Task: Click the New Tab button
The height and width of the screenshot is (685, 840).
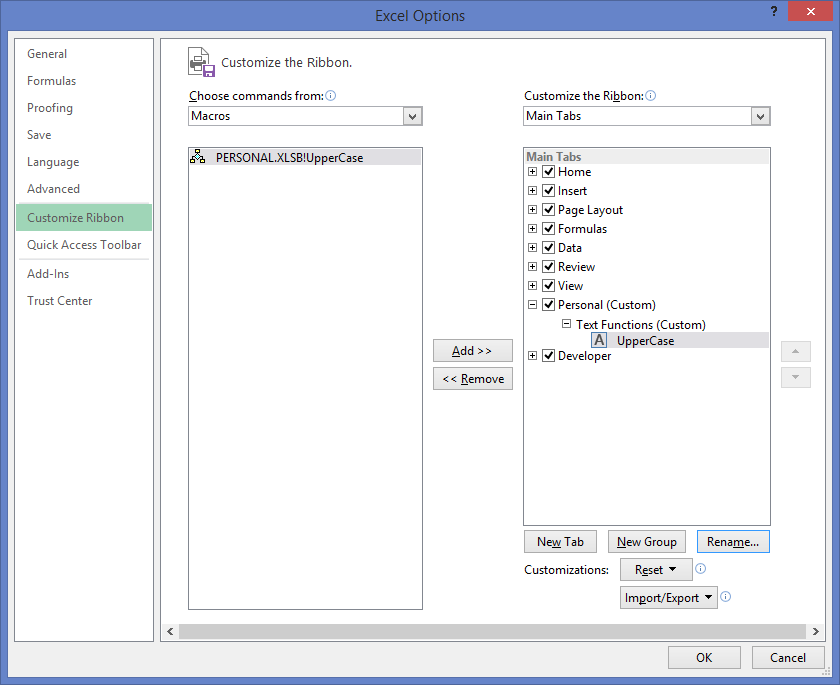Action: (x=560, y=541)
